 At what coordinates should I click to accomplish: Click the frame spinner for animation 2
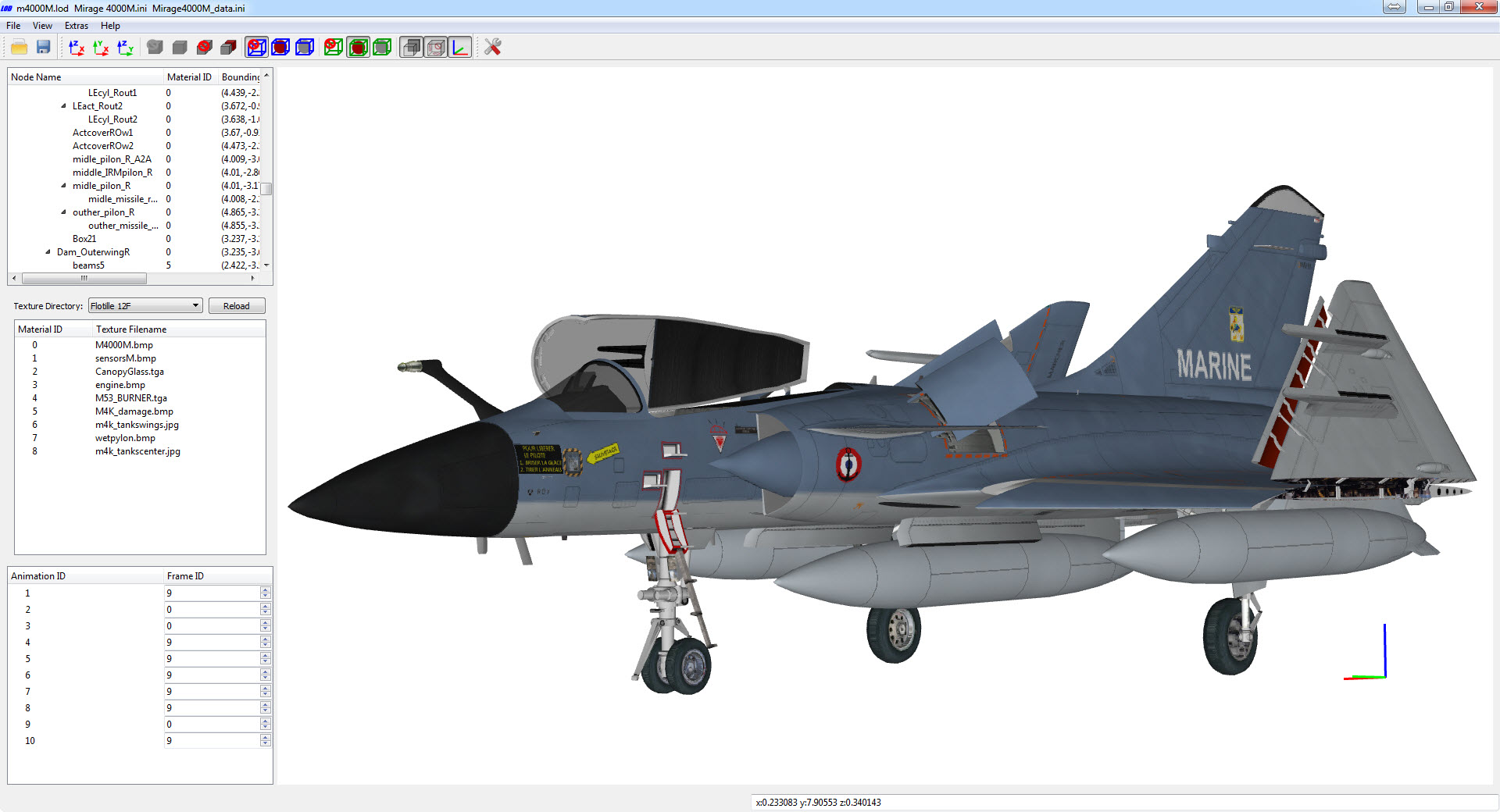pyautogui.click(x=266, y=610)
